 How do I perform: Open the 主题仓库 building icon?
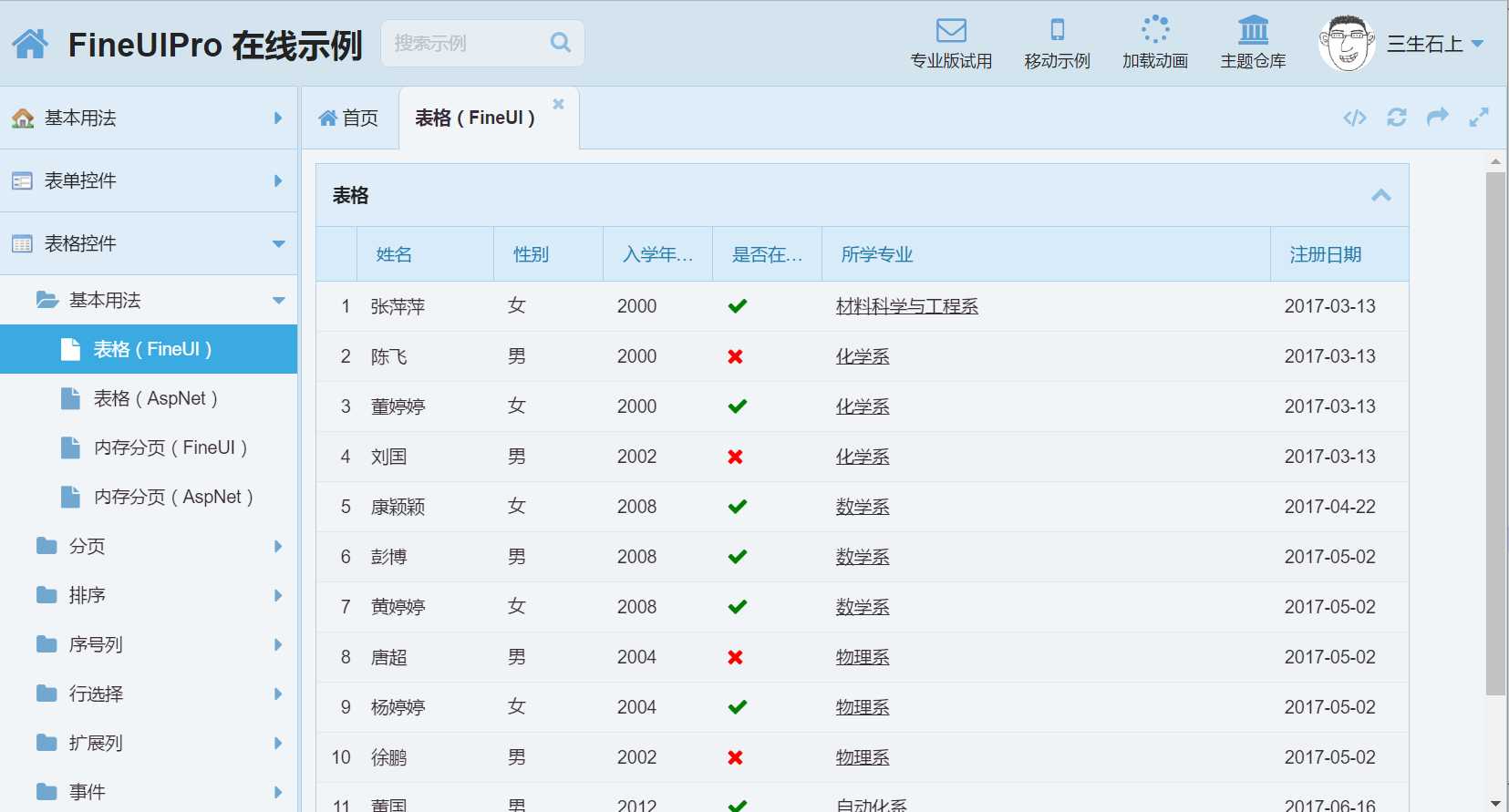point(1254,29)
